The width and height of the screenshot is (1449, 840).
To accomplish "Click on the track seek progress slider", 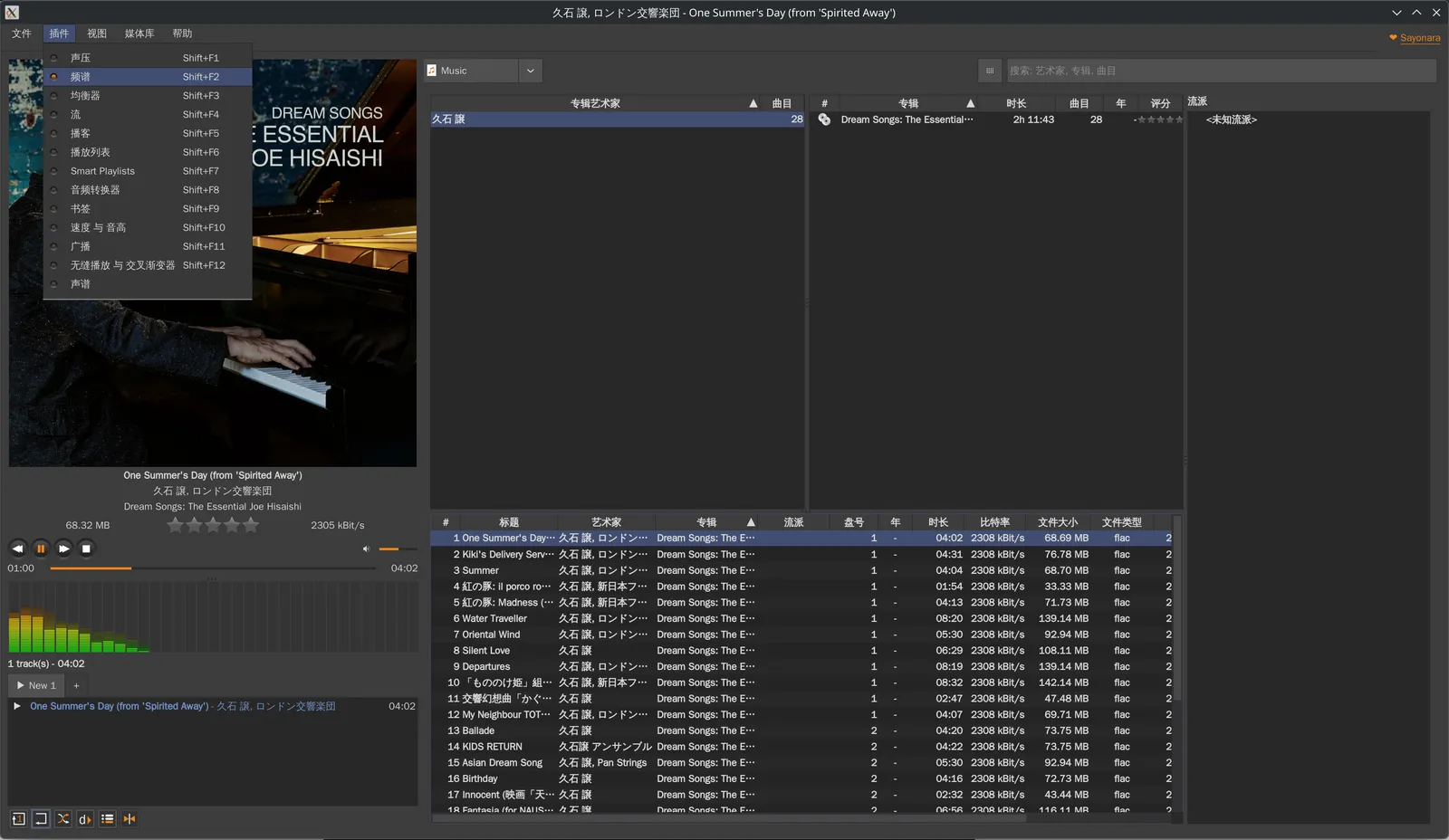I will [213, 568].
